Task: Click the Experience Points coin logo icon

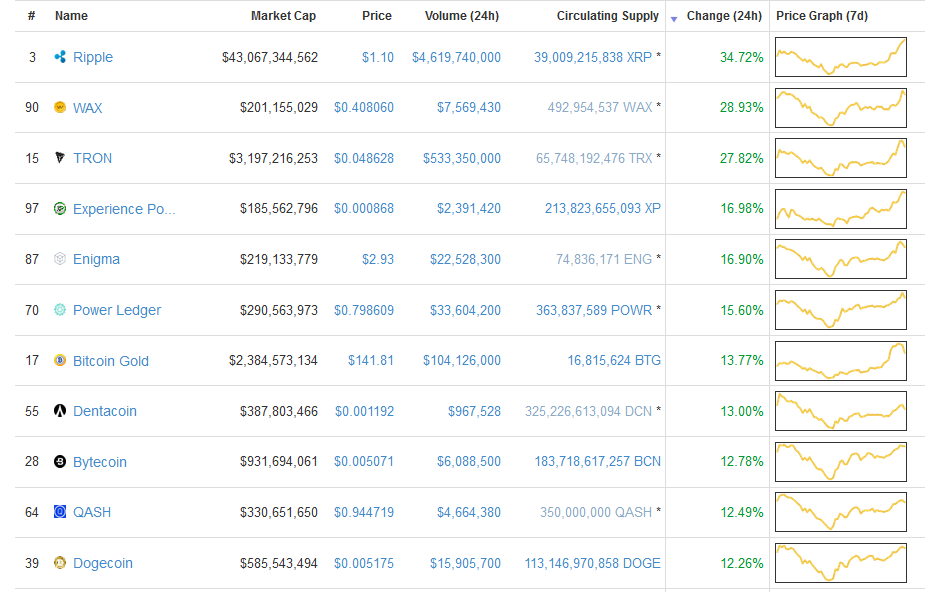Action: [60, 209]
